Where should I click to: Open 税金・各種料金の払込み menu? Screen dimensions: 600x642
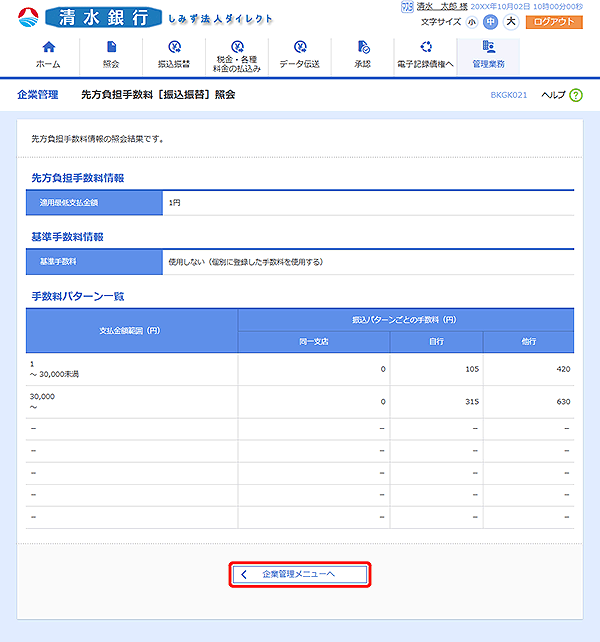236,48
